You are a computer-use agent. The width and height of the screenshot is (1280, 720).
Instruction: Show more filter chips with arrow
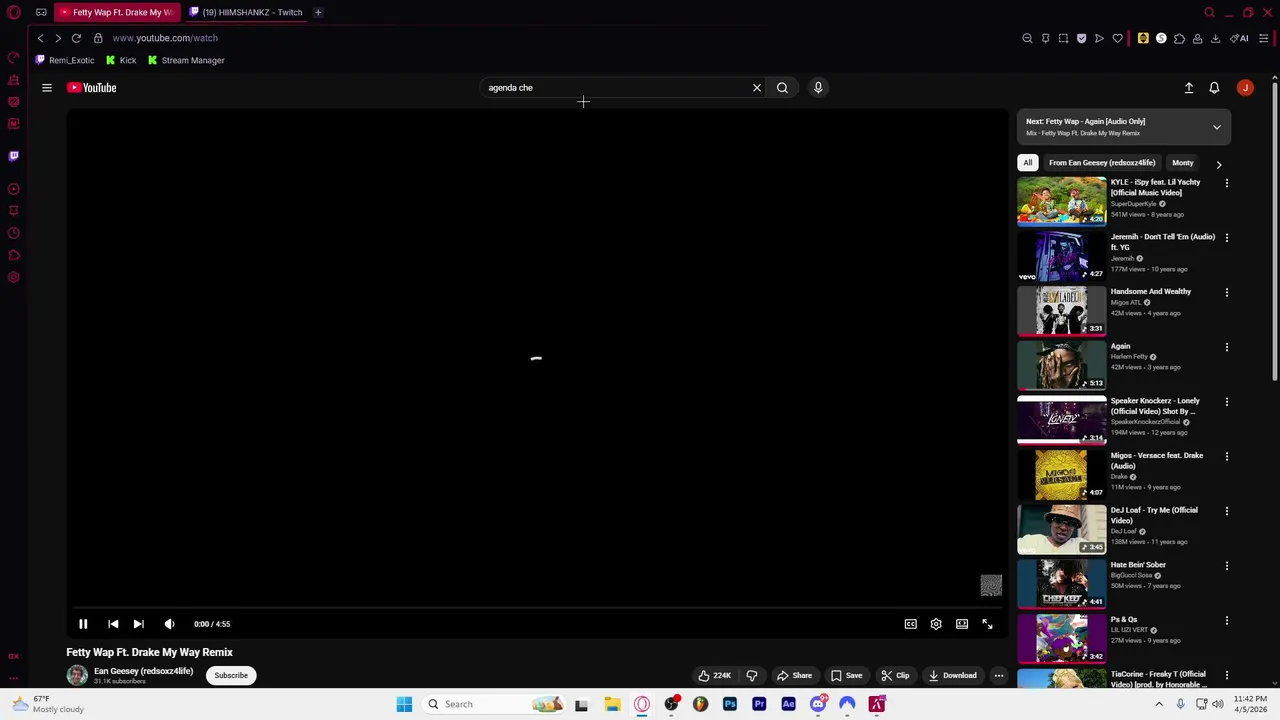[x=1218, y=164]
